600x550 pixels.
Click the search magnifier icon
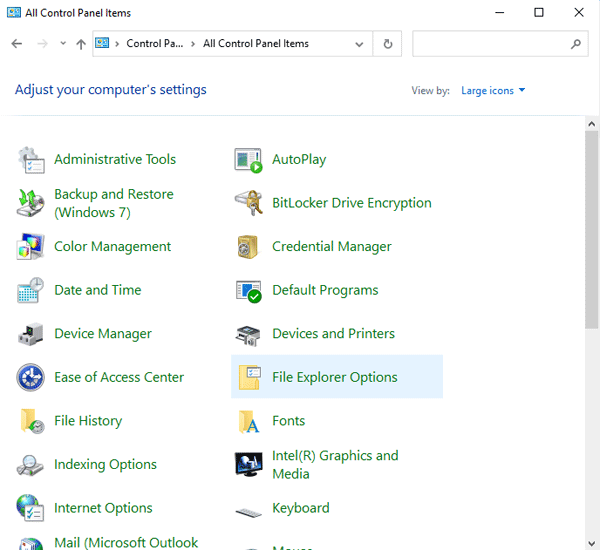576,44
